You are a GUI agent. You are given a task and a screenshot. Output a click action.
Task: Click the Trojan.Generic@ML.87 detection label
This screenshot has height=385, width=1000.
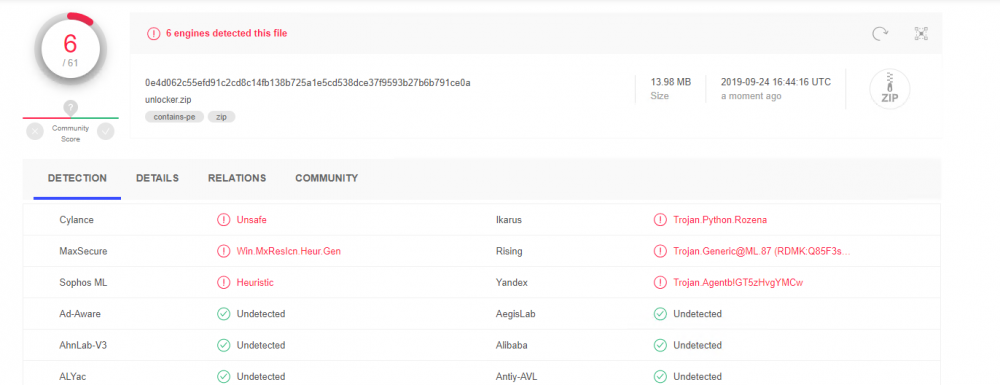pyautogui.click(x=762, y=251)
